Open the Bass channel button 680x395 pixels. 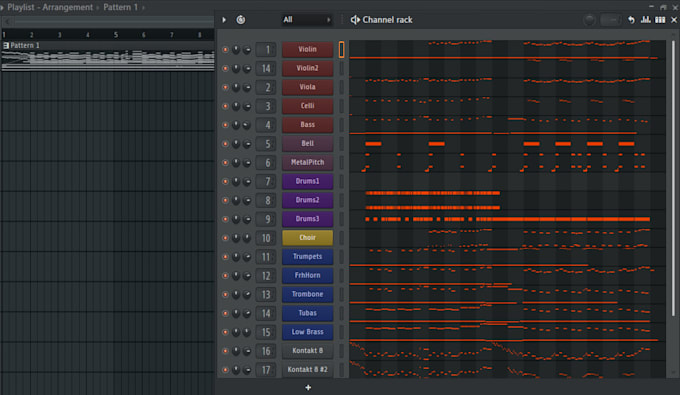coord(307,125)
